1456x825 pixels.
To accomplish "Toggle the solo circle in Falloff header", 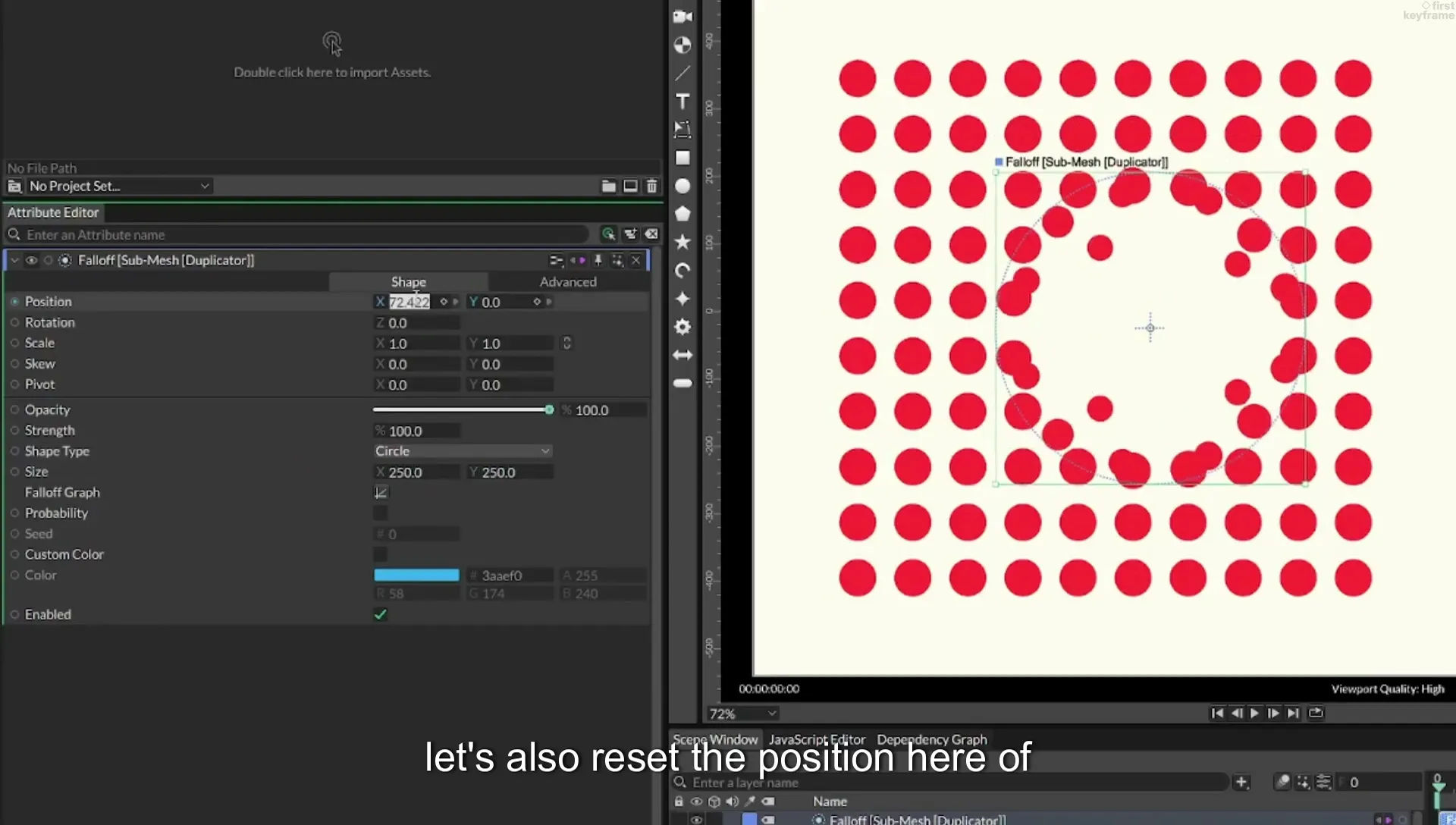I will click(48, 260).
